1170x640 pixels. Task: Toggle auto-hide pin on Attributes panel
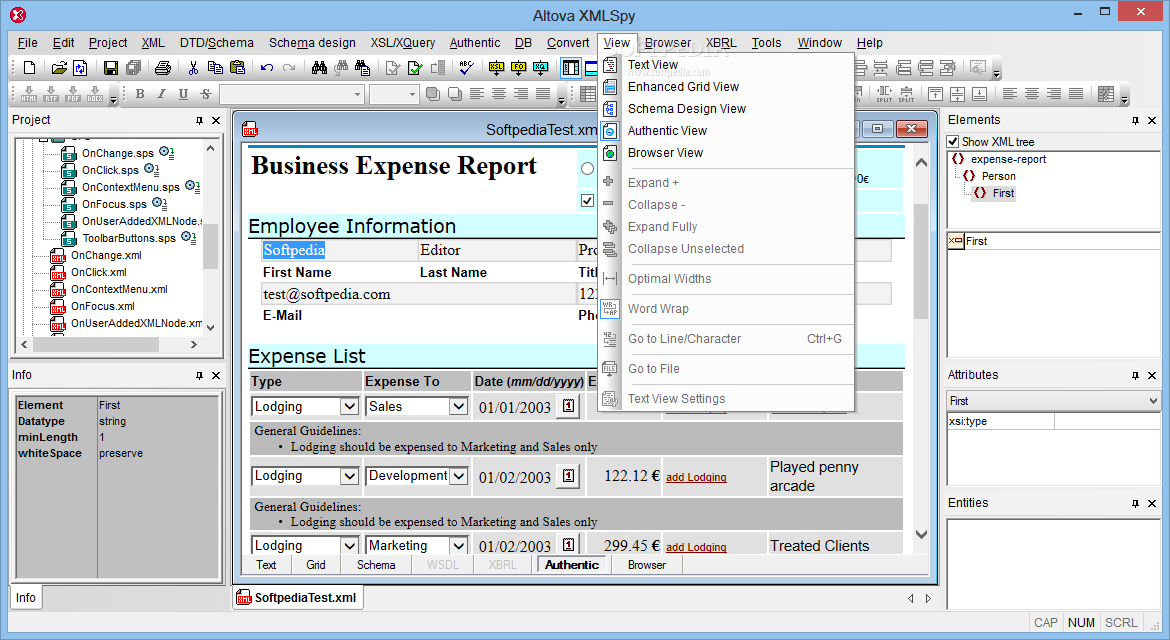pyautogui.click(x=1136, y=375)
